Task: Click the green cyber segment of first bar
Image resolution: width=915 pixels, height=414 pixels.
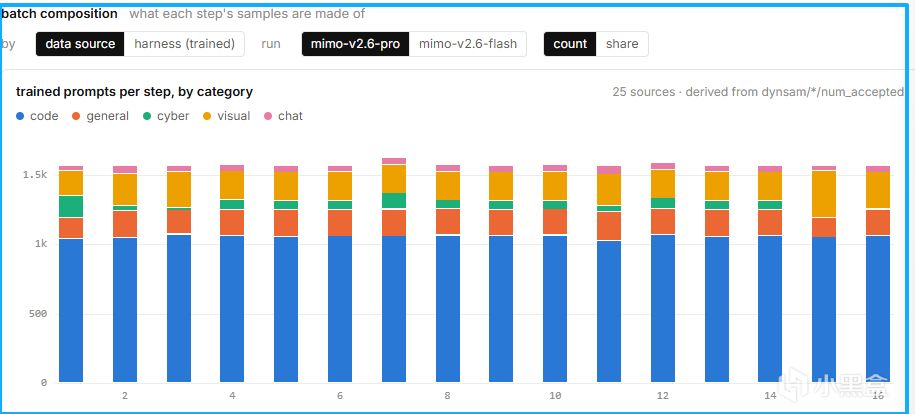Action: pos(71,207)
